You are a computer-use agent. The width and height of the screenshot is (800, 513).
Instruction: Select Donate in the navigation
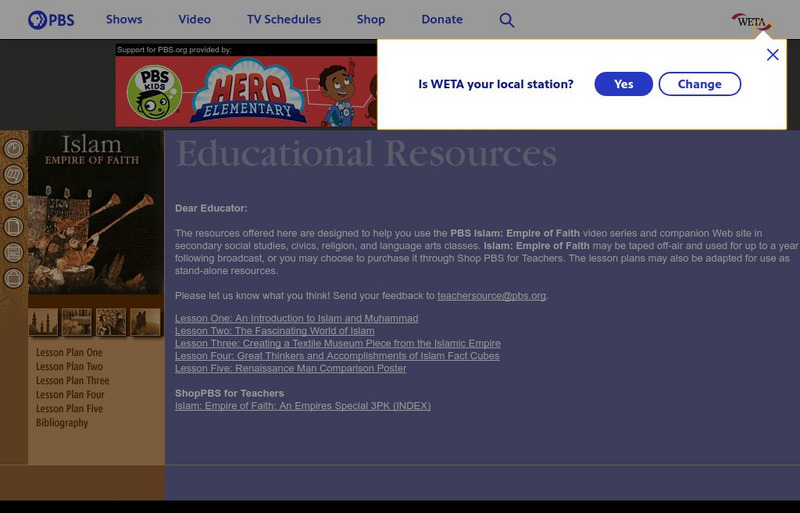click(442, 19)
